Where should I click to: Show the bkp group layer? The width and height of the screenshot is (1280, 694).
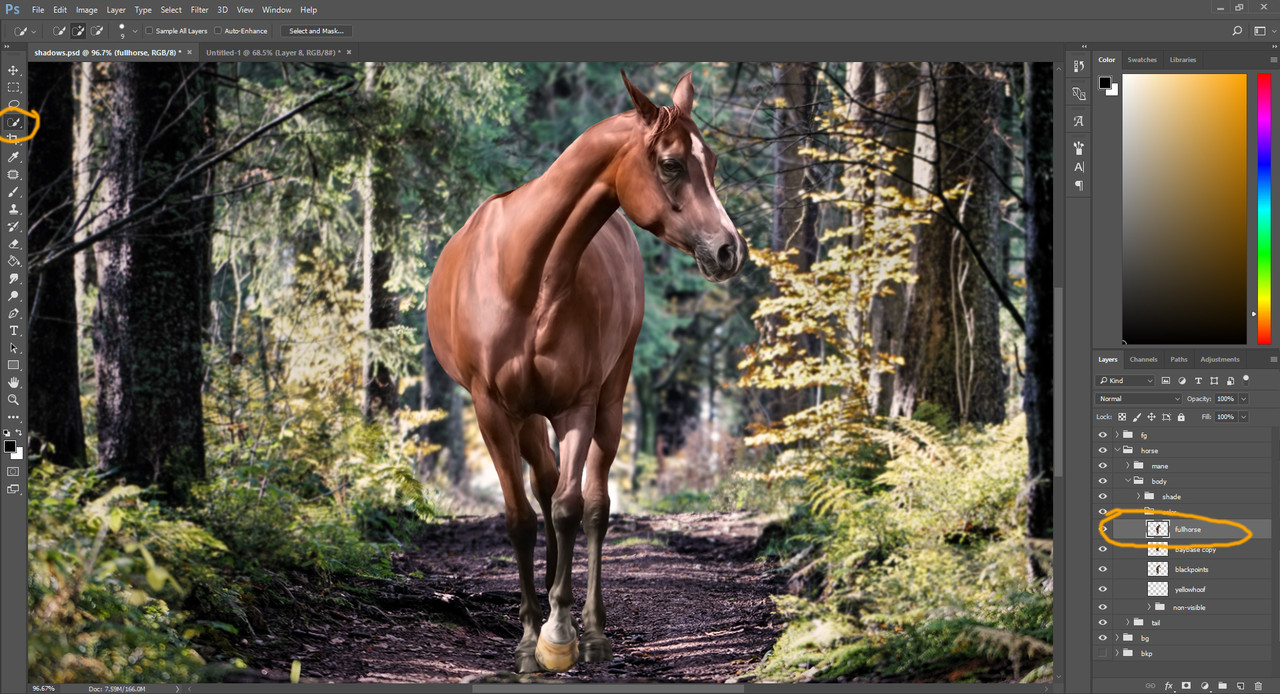(1103, 653)
